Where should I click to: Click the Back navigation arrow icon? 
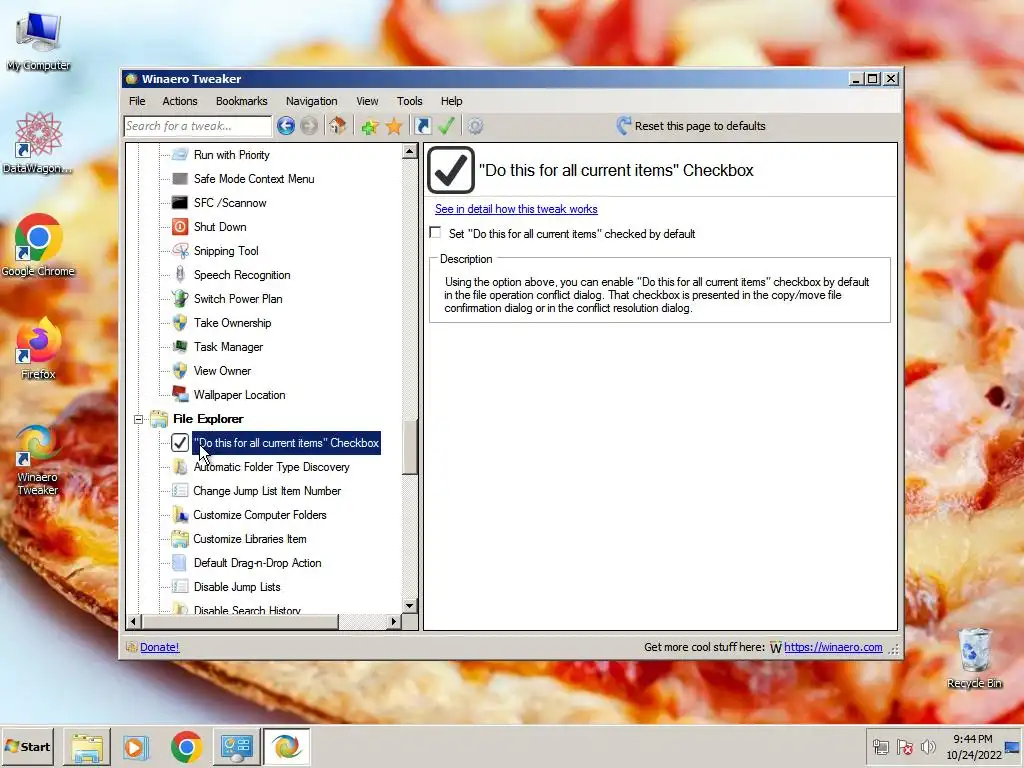click(285, 125)
